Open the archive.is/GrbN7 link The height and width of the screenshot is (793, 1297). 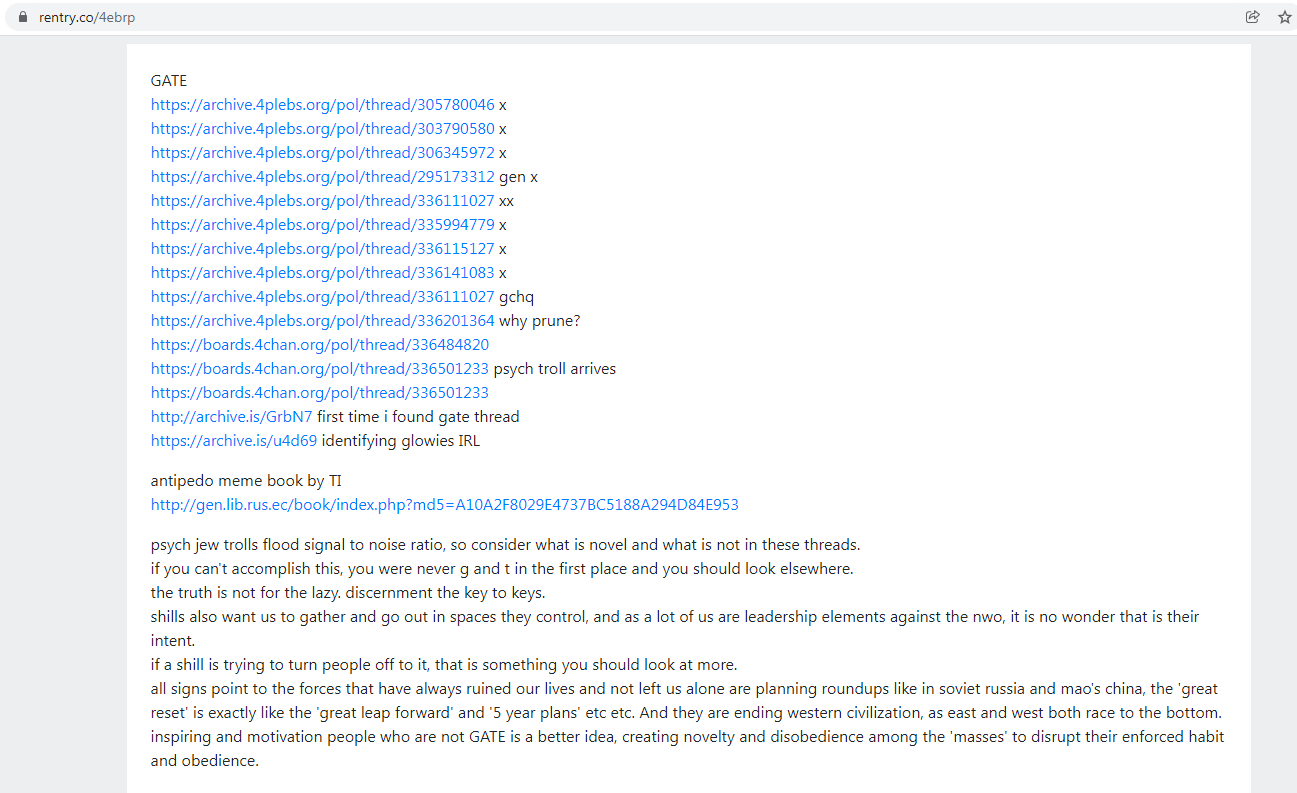(x=232, y=417)
